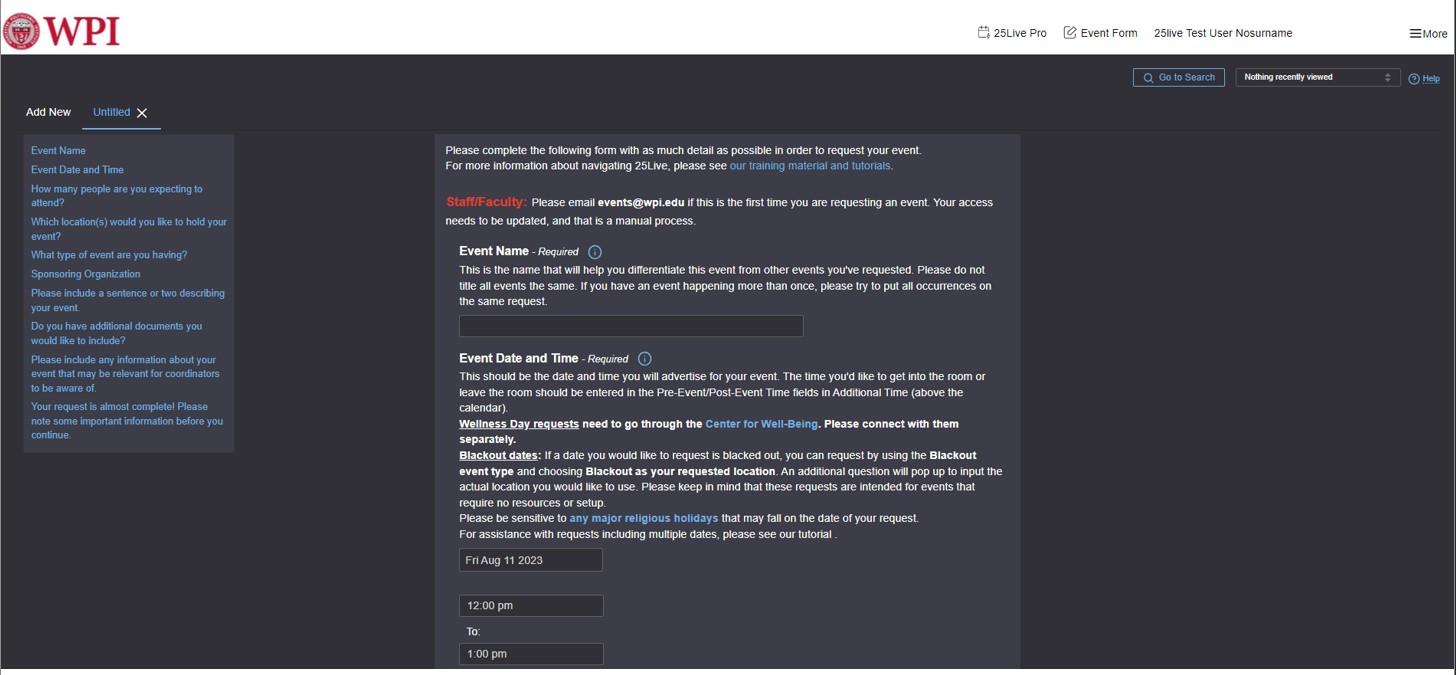Switch to the Add New tab

pos(48,112)
